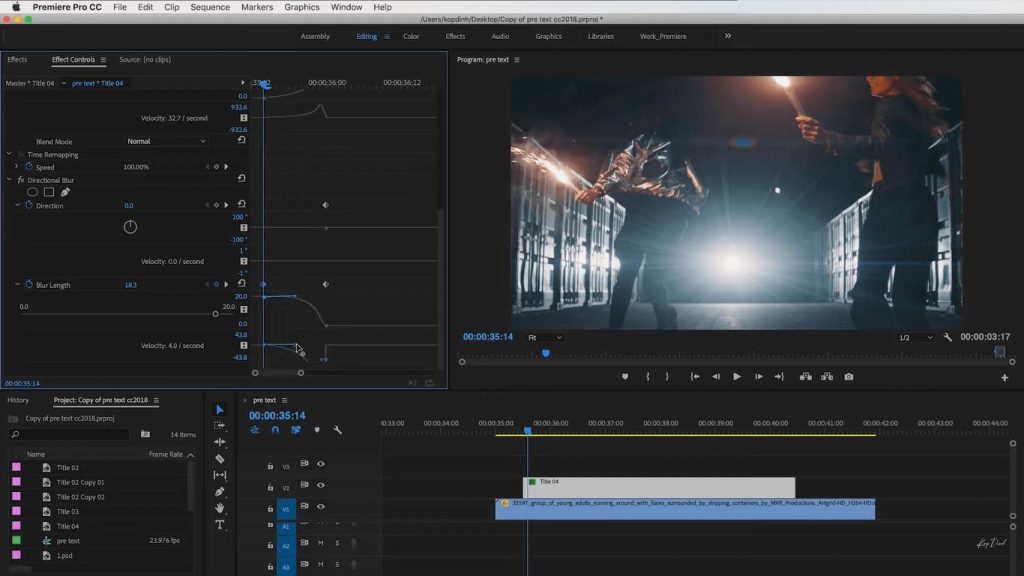
Task: Expand the Speed property
Action: [x=16, y=167]
